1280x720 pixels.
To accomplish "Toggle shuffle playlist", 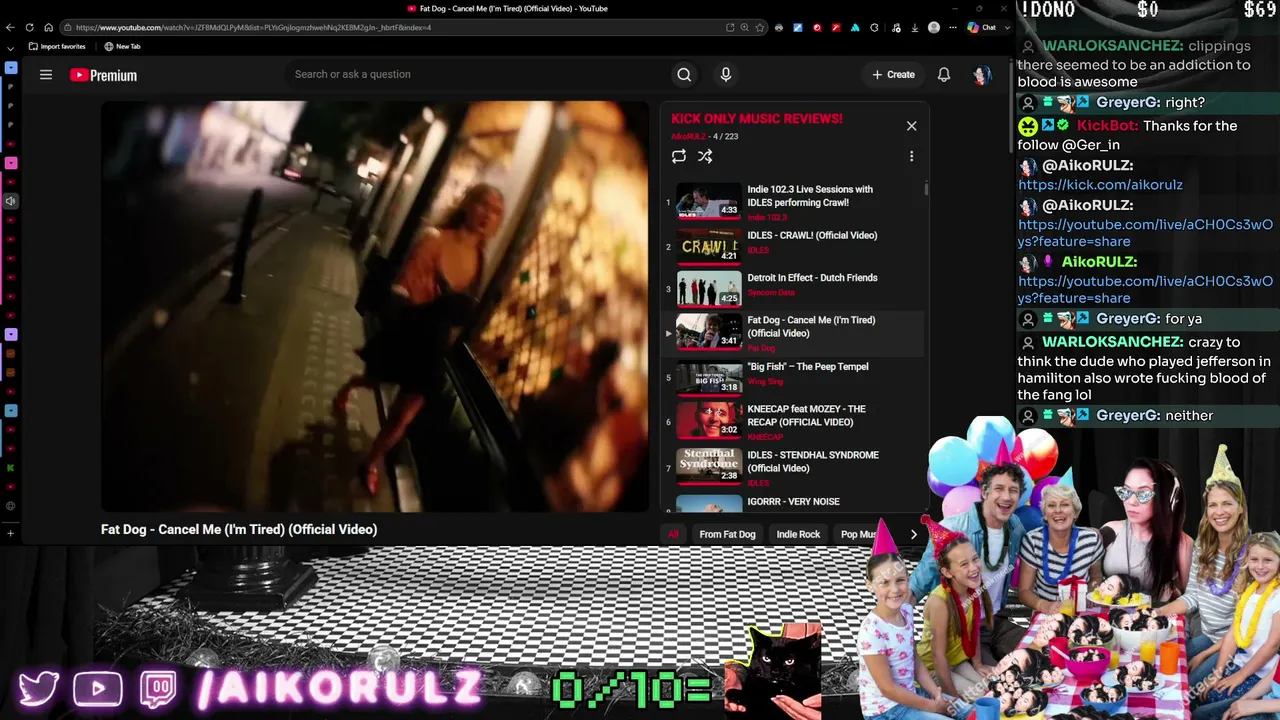I will pyautogui.click(x=705, y=156).
